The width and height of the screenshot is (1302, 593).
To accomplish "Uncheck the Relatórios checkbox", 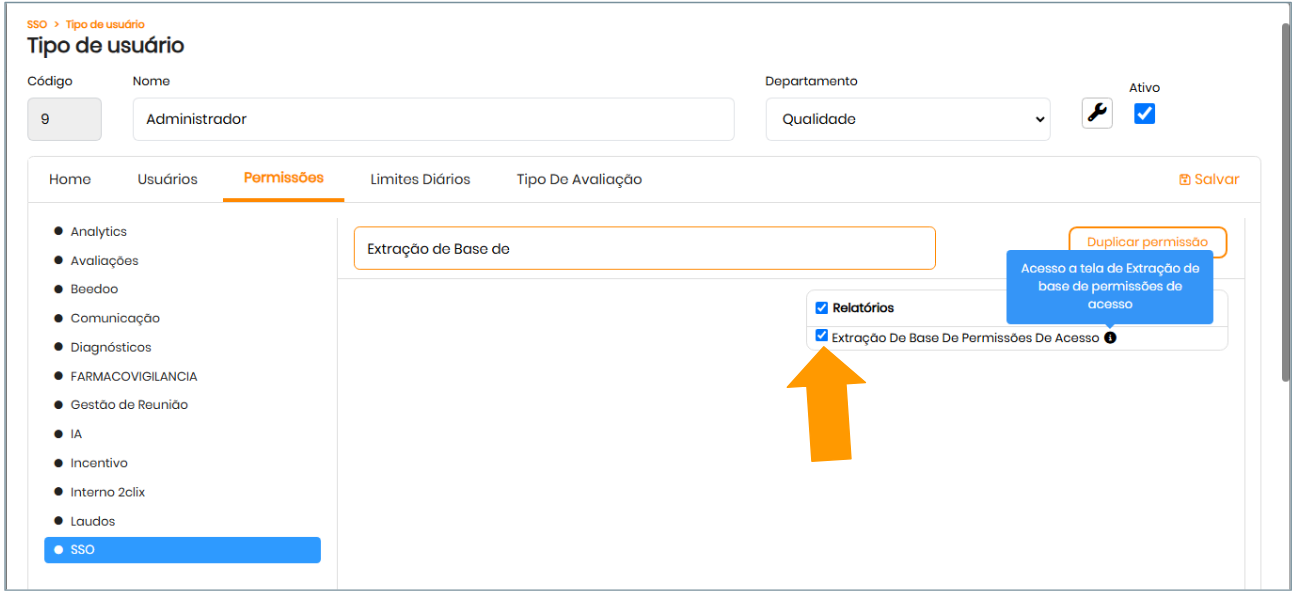I will pos(822,308).
